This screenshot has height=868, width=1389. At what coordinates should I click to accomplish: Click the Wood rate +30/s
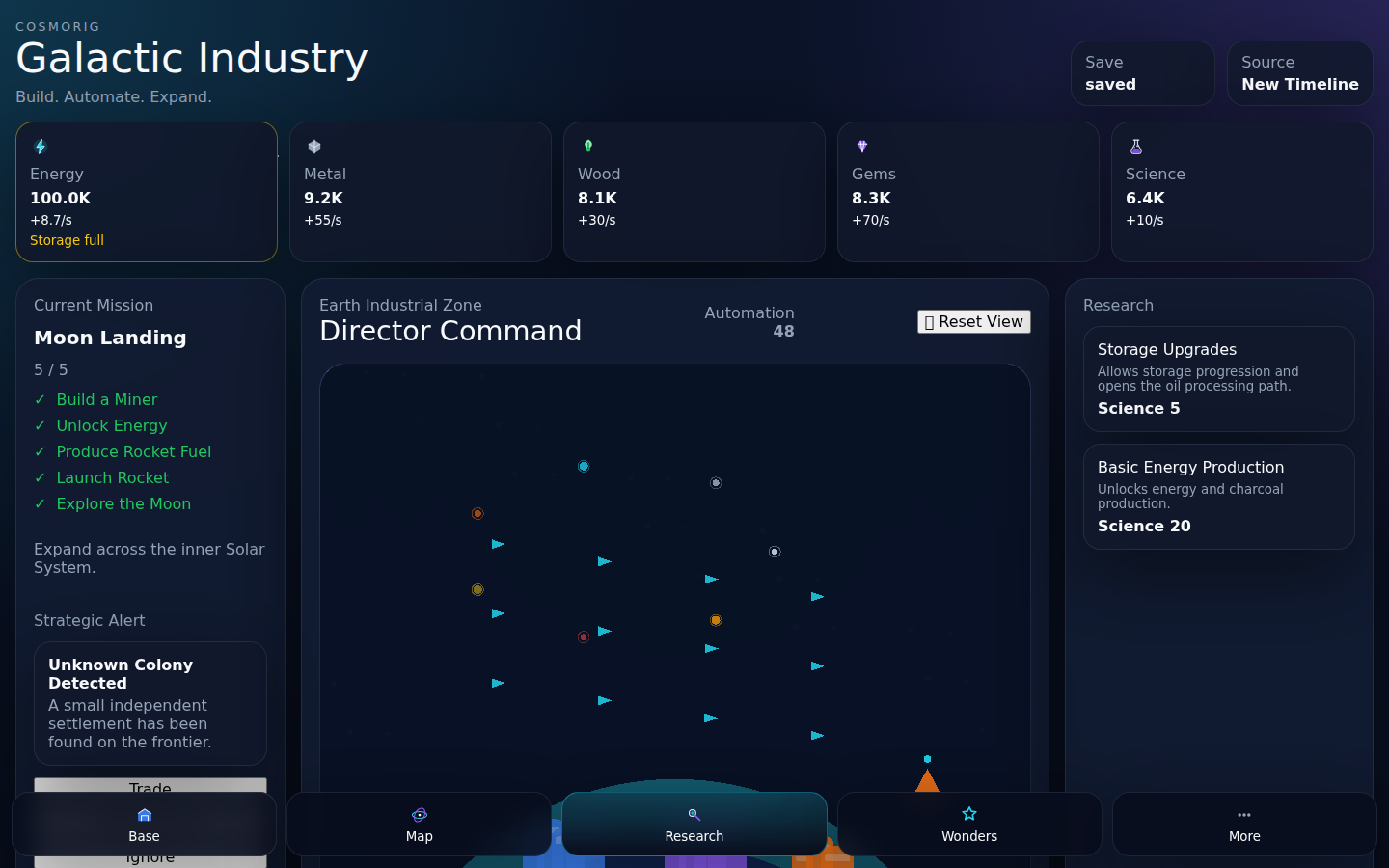pos(597,220)
